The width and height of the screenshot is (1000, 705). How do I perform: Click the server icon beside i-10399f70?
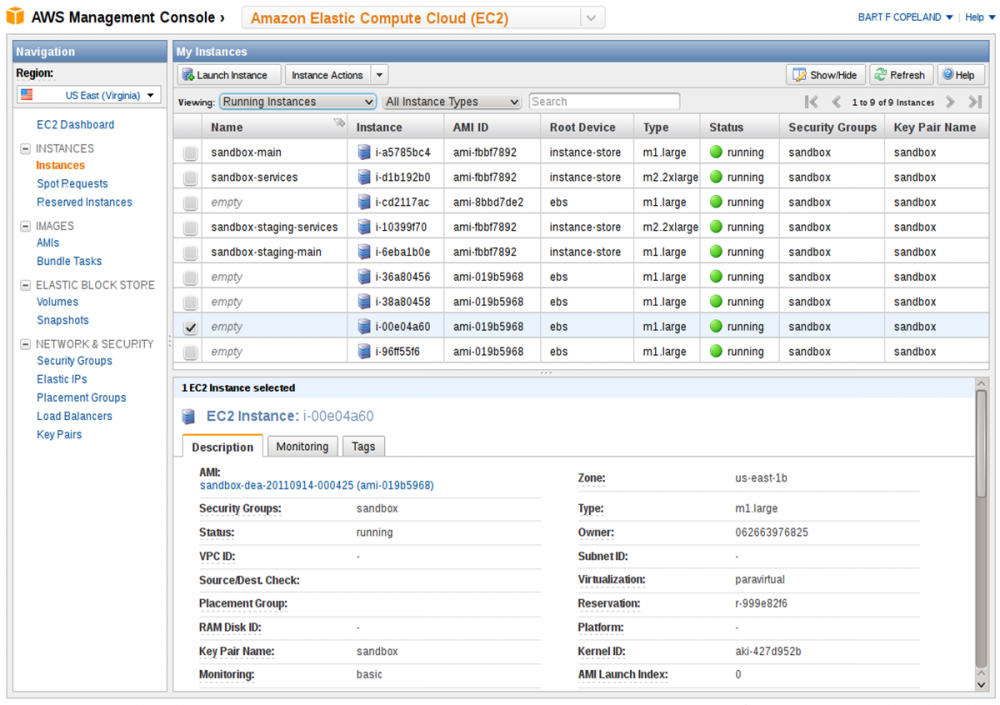[364, 226]
